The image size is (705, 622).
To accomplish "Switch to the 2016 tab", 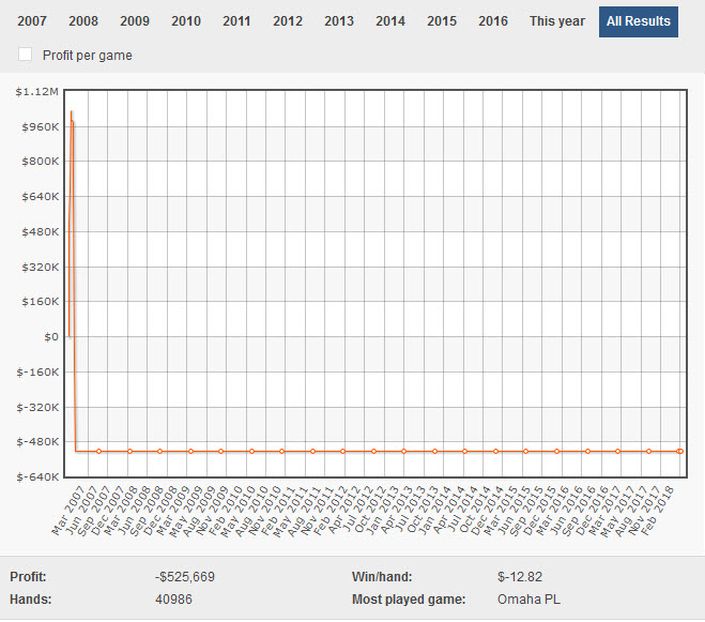I will tap(492, 21).
